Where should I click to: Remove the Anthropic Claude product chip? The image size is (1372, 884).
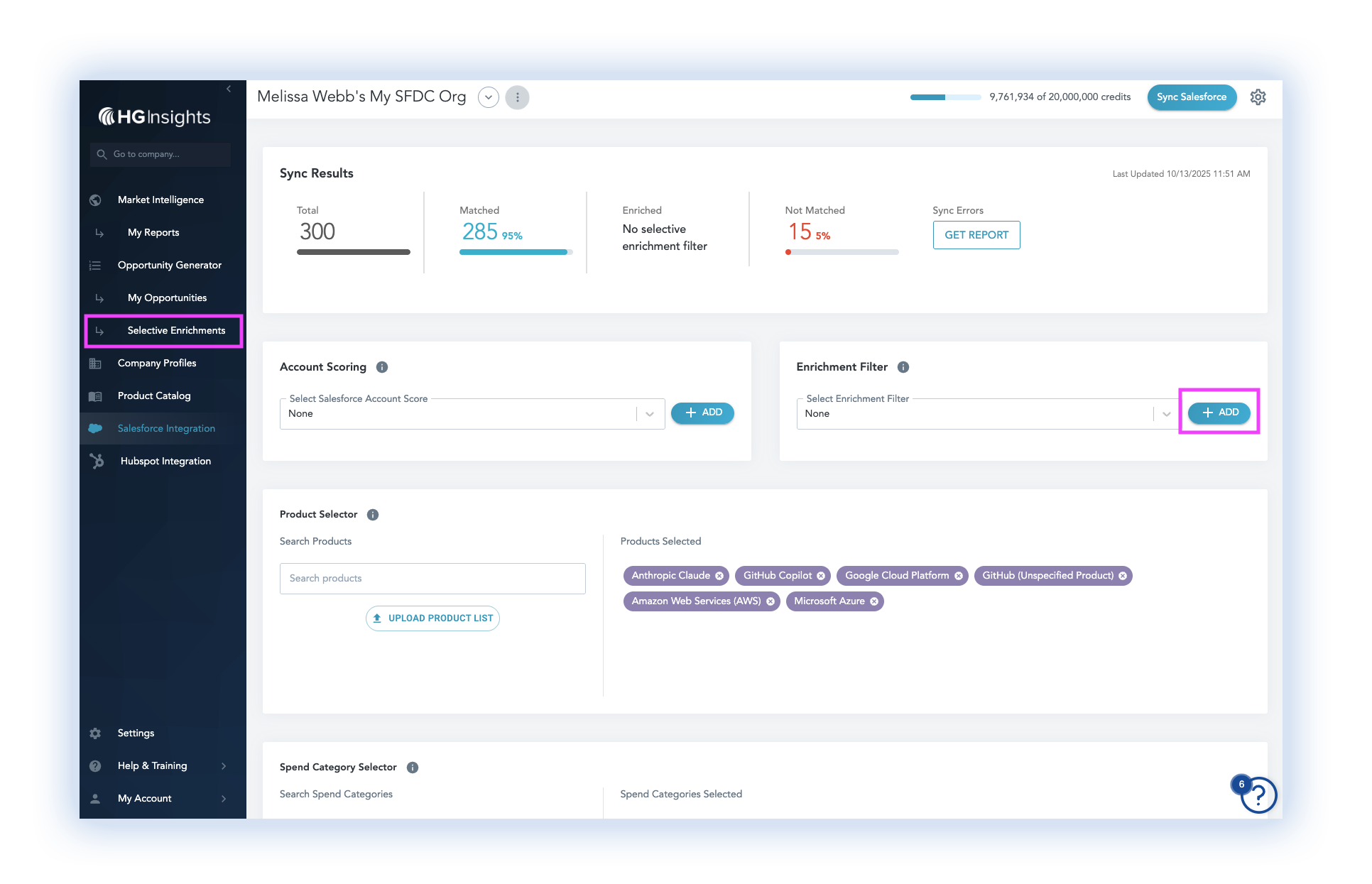719,576
